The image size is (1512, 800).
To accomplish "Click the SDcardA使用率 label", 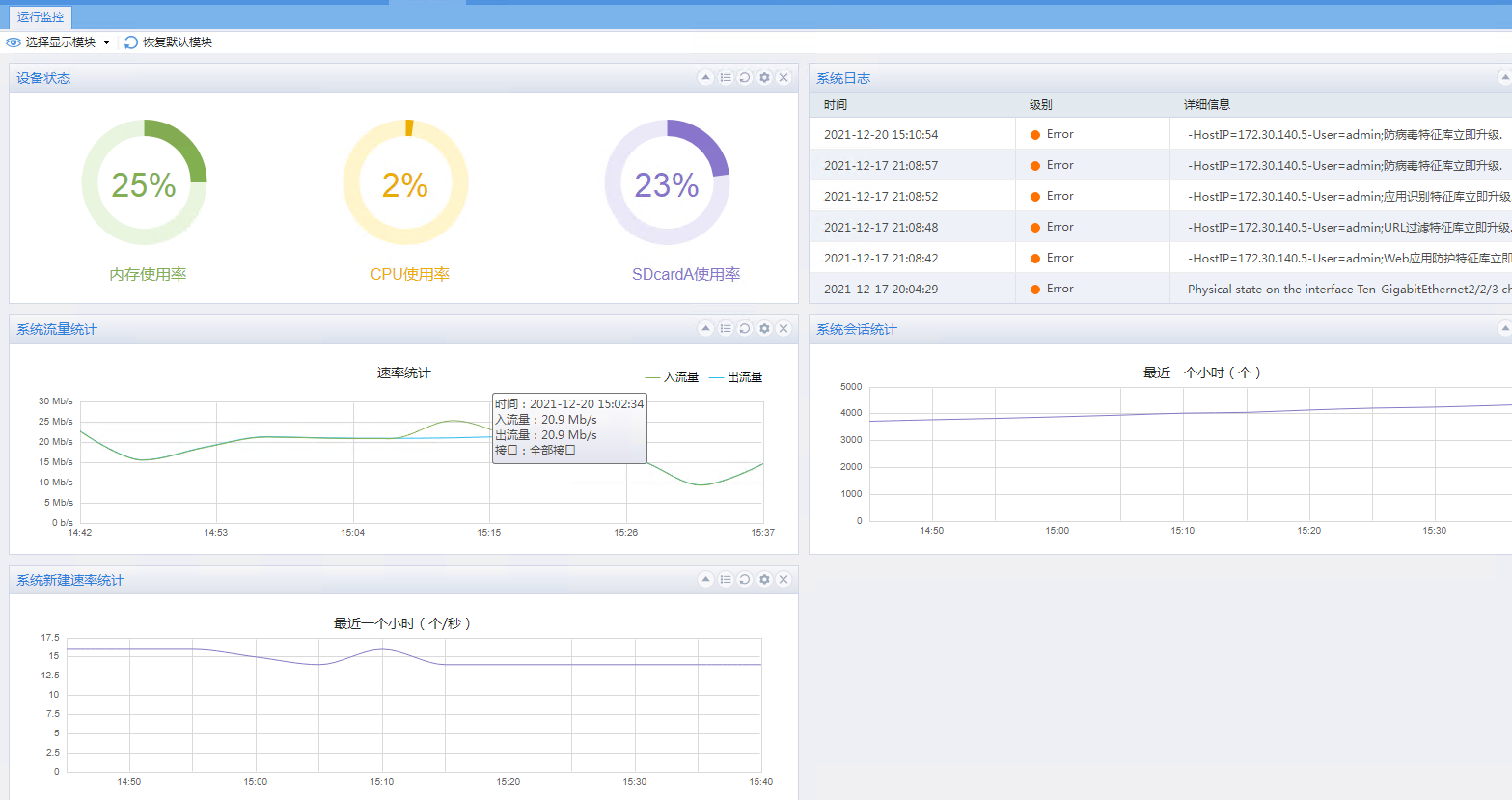I will click(x=686, y=275).
